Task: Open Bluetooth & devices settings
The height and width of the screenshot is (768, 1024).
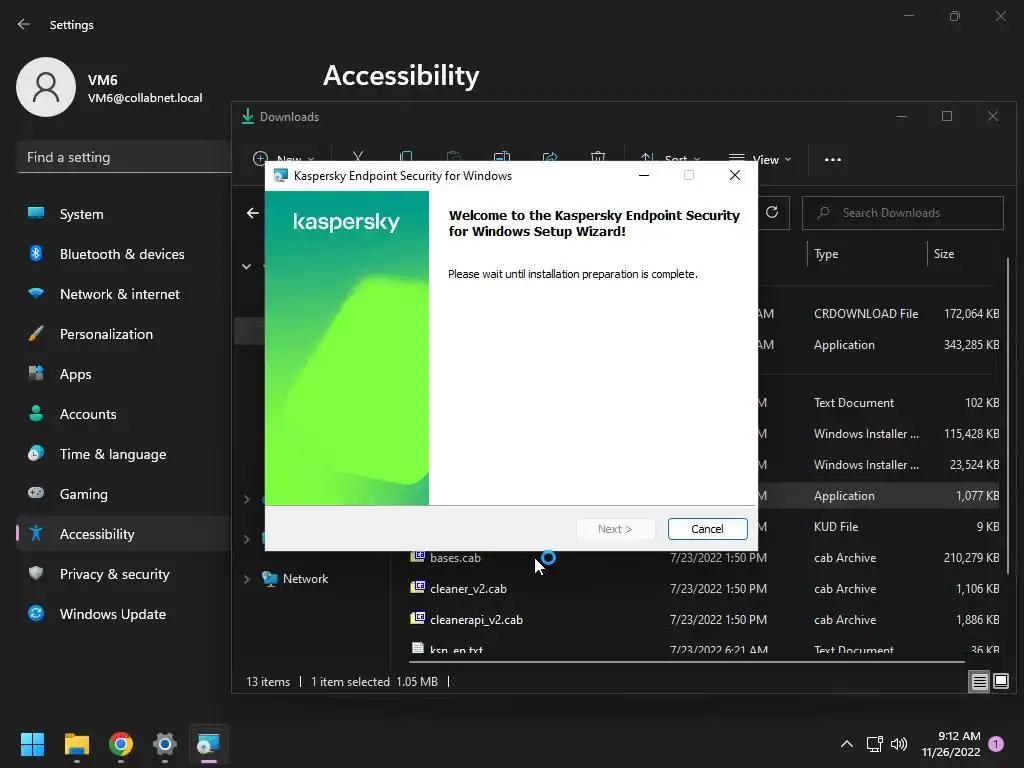Action: (124, 254)
